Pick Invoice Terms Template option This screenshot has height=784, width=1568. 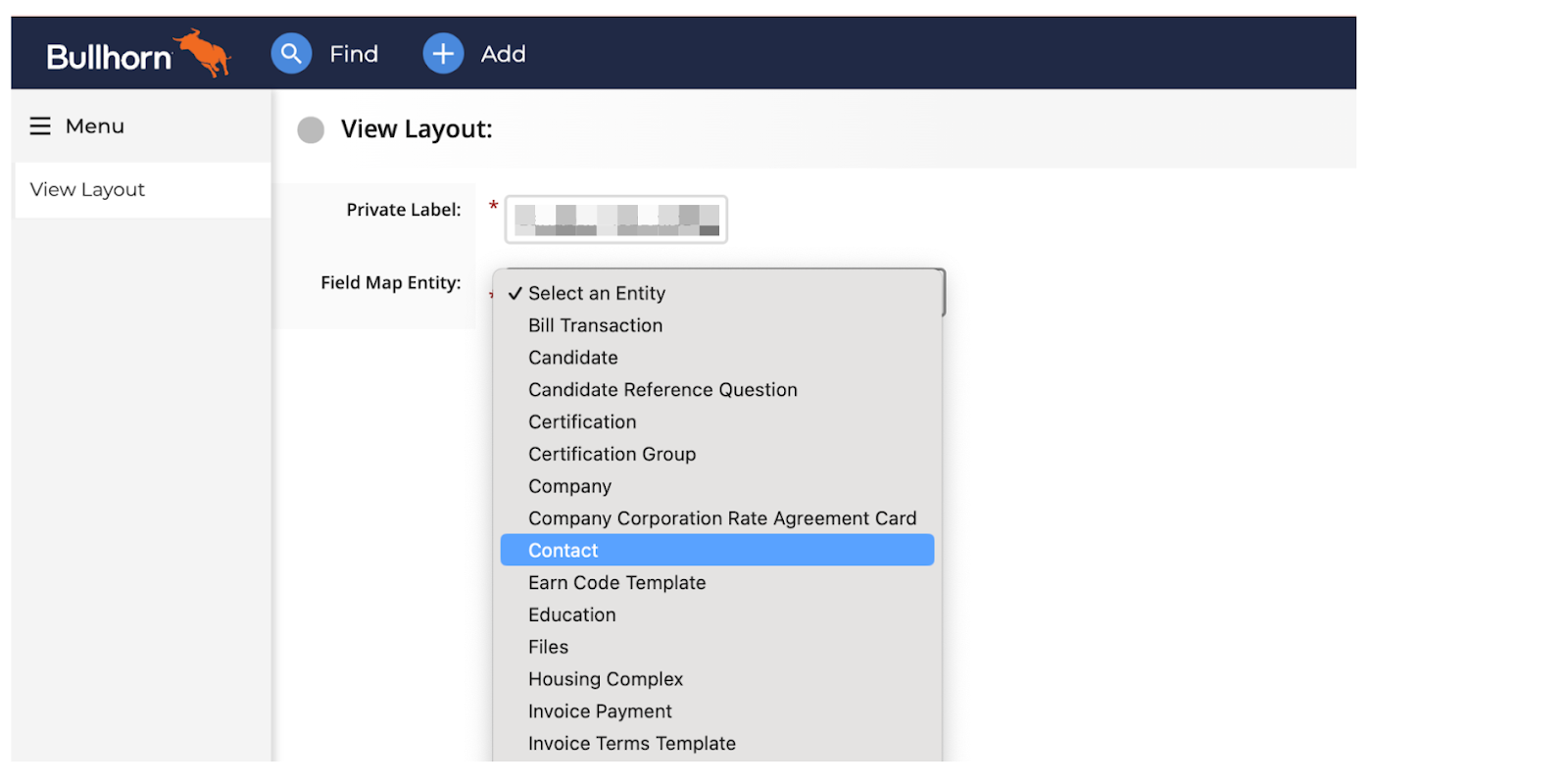click(631, 744)
